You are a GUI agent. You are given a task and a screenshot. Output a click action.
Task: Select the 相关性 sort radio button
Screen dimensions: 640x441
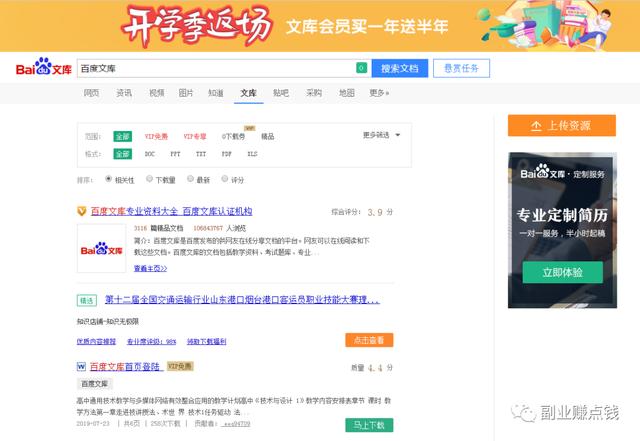[109, 180]
